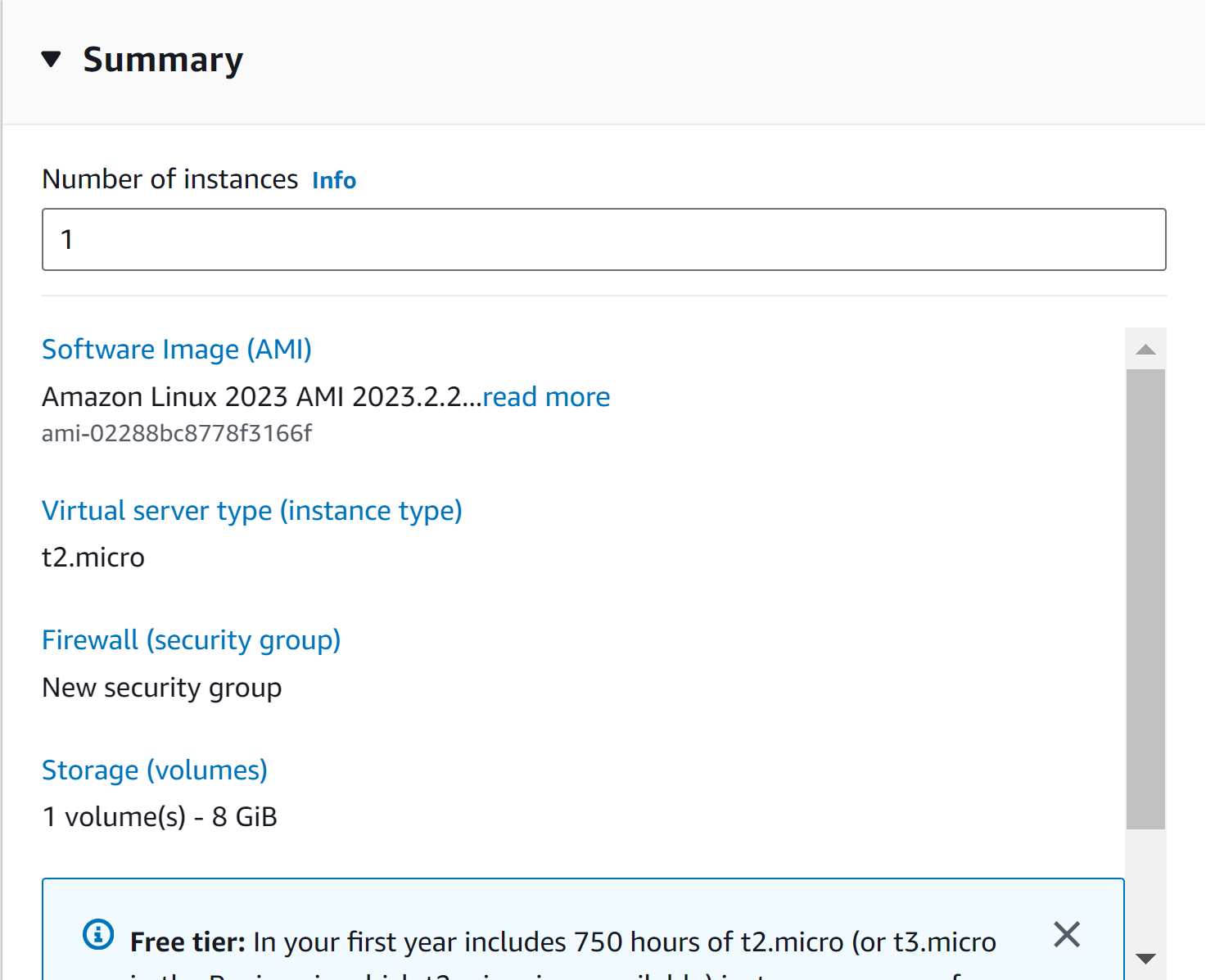Image resolution: width=1206 pixels, height=980 pixels.
Task: Open the Firewall (security group) link
Action: click(x=192, y=639)
